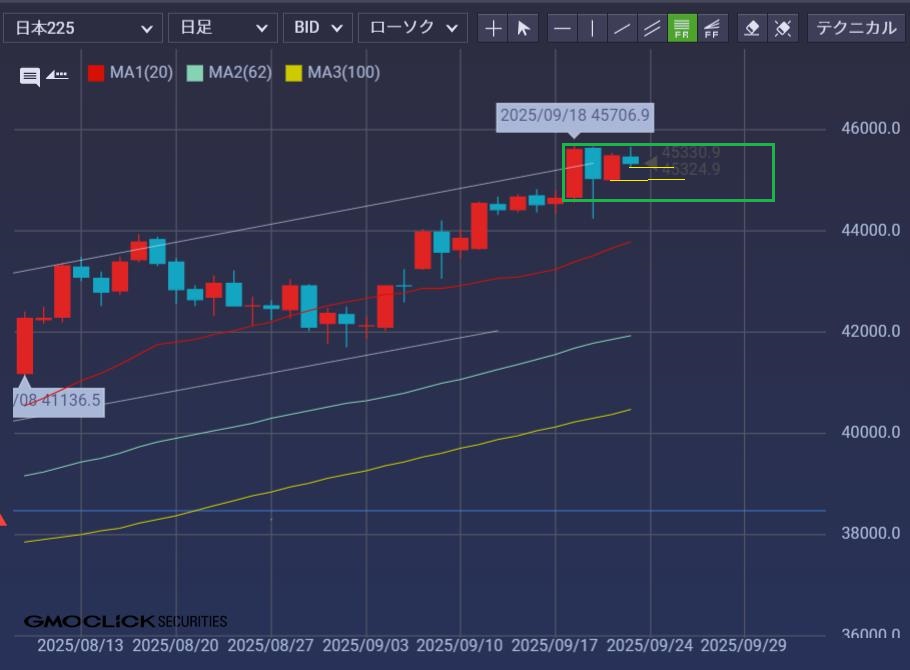This screenshot has height=670, width=910.
Task: Select the crosshair cursor tool
Action: point(493,28)
